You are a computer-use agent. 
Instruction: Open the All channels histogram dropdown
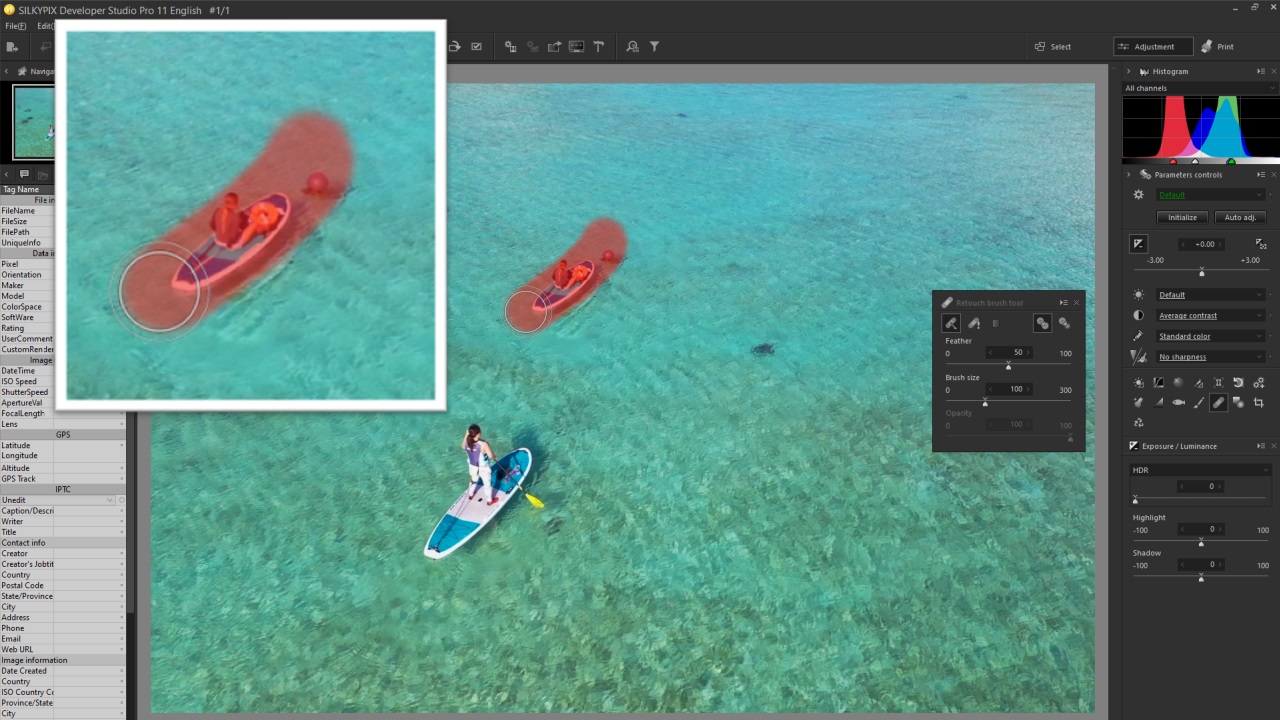1200,88
